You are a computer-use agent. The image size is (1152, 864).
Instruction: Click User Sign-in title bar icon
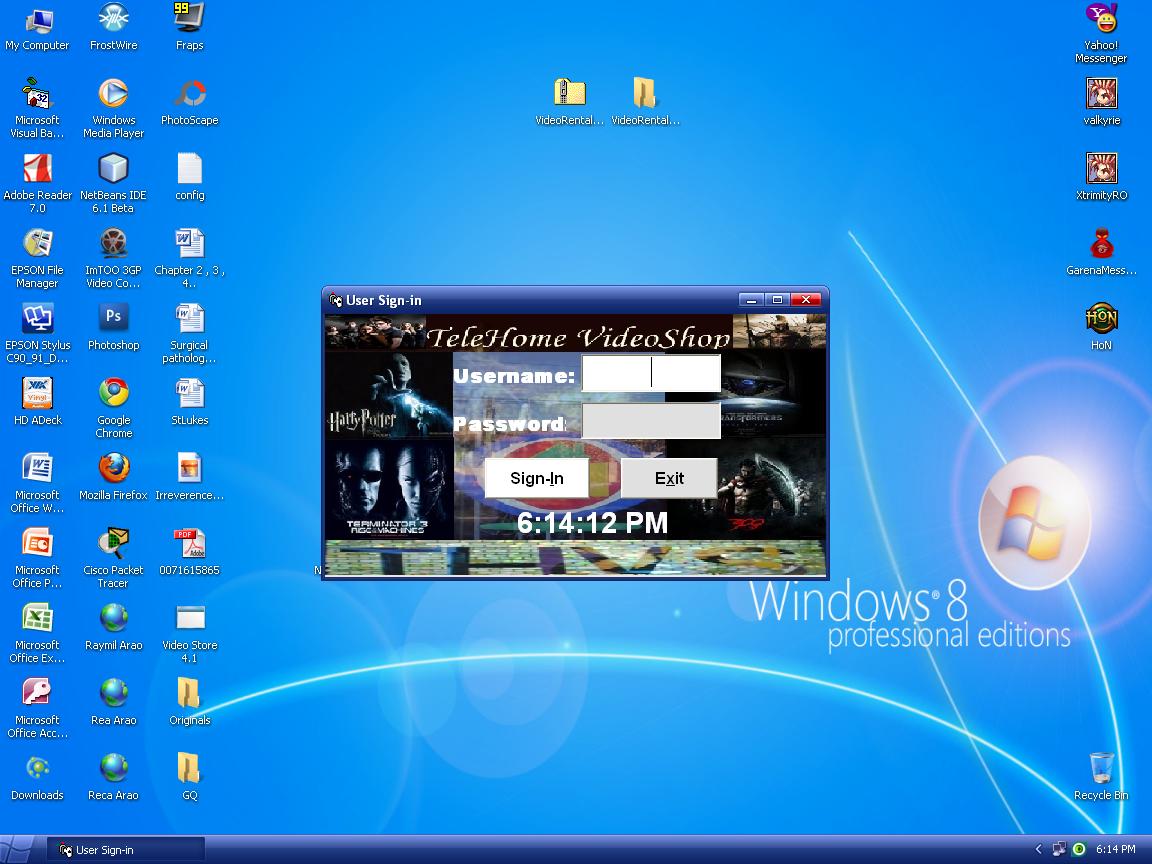[336, 300]
